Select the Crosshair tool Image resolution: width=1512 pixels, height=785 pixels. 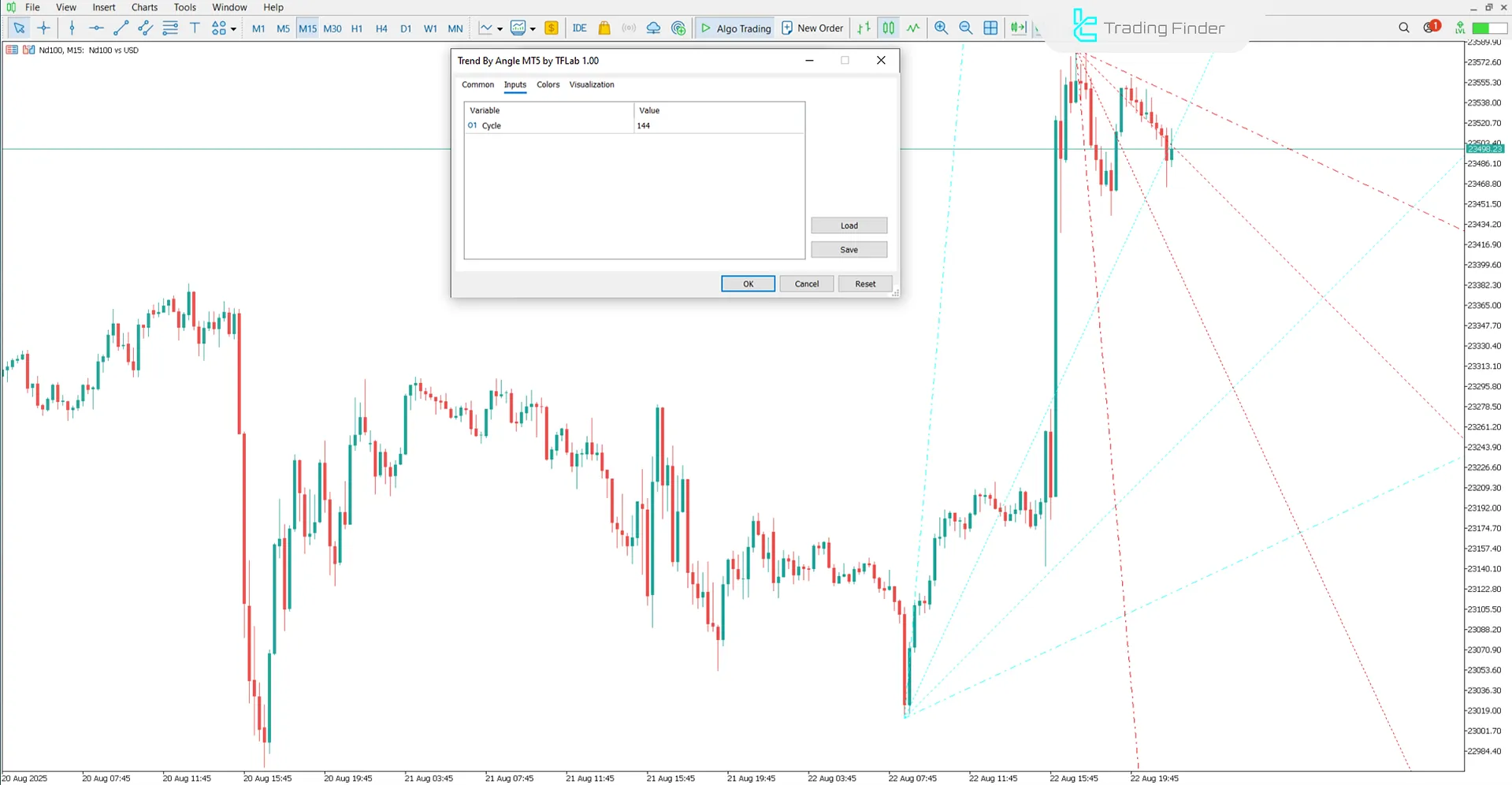point(44,28)
